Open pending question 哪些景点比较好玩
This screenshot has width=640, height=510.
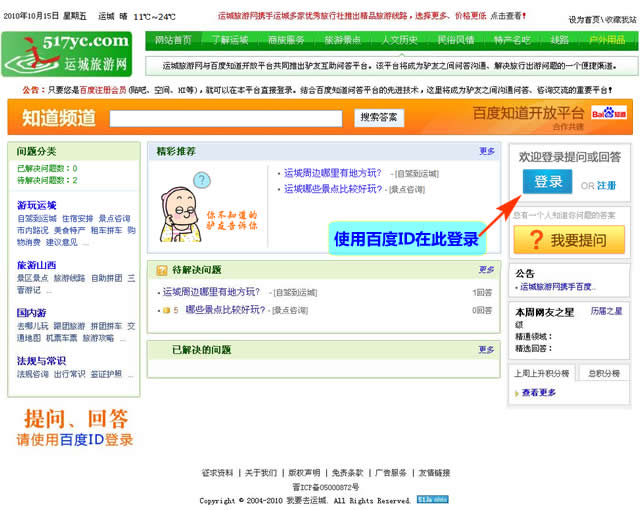(x=225, y=310)
